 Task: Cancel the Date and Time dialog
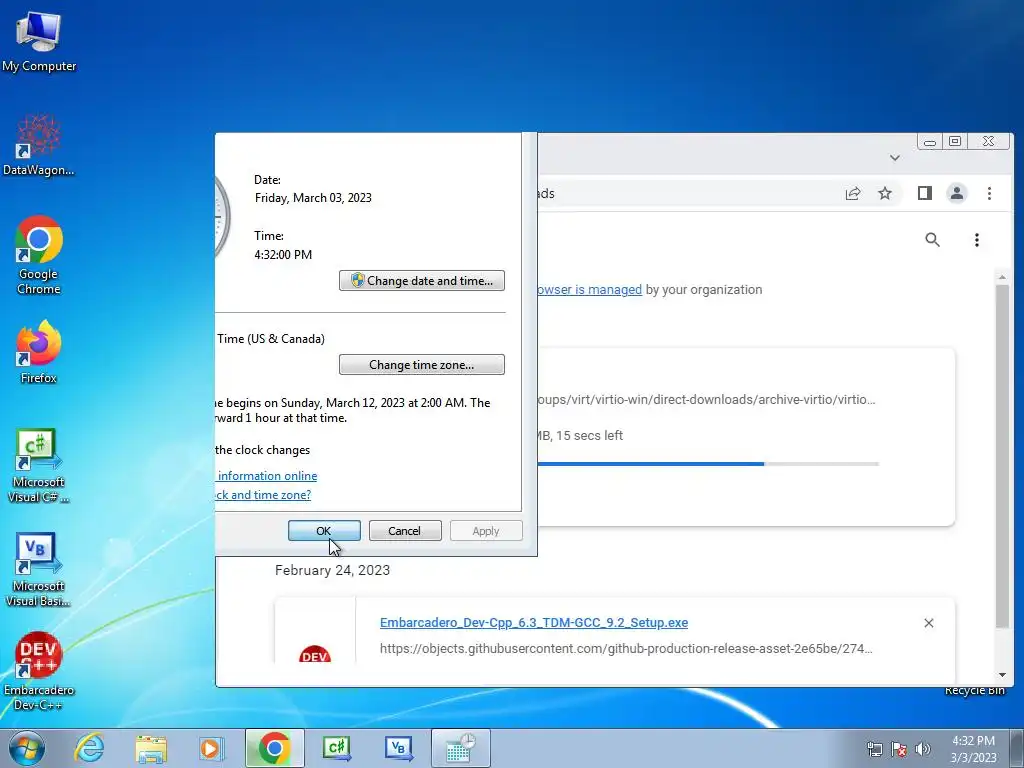coord(405,531)
